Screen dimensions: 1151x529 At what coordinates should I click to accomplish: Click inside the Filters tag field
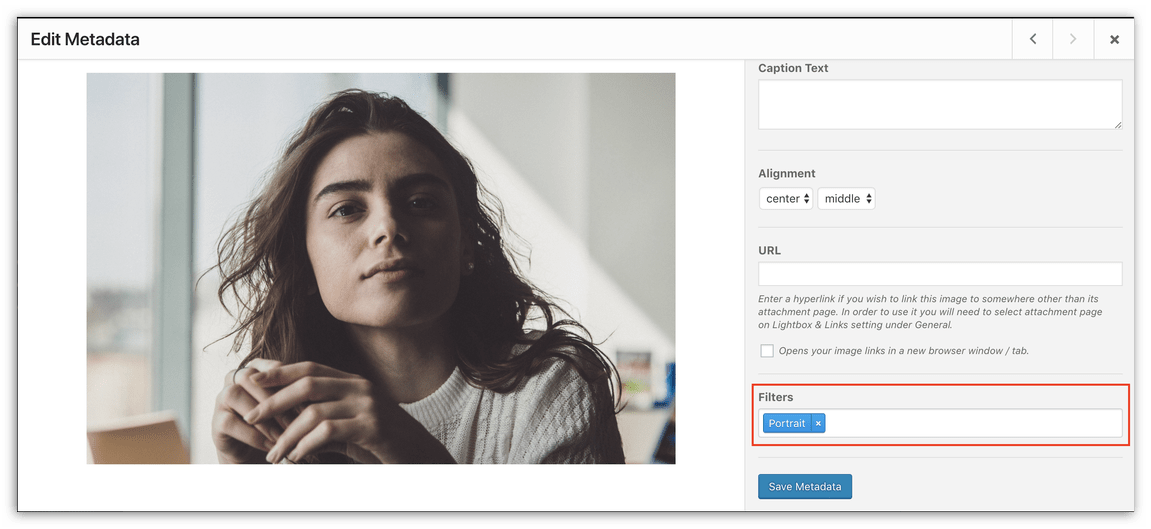click(940, 423)
